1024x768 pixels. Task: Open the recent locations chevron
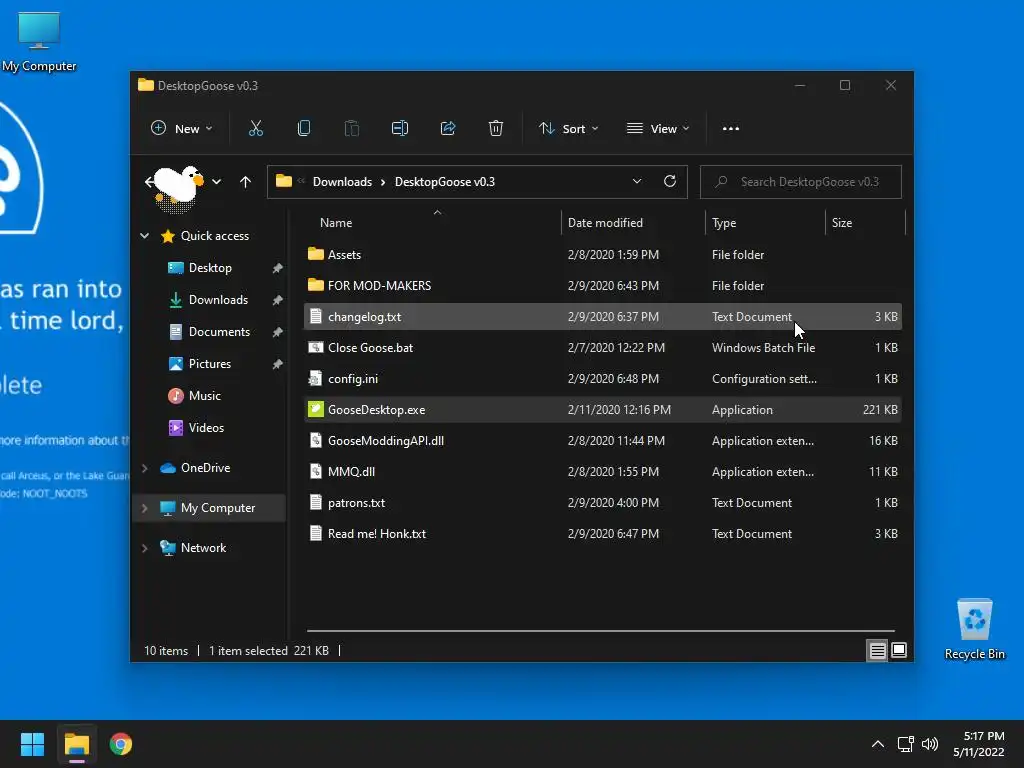click(216, 182)
